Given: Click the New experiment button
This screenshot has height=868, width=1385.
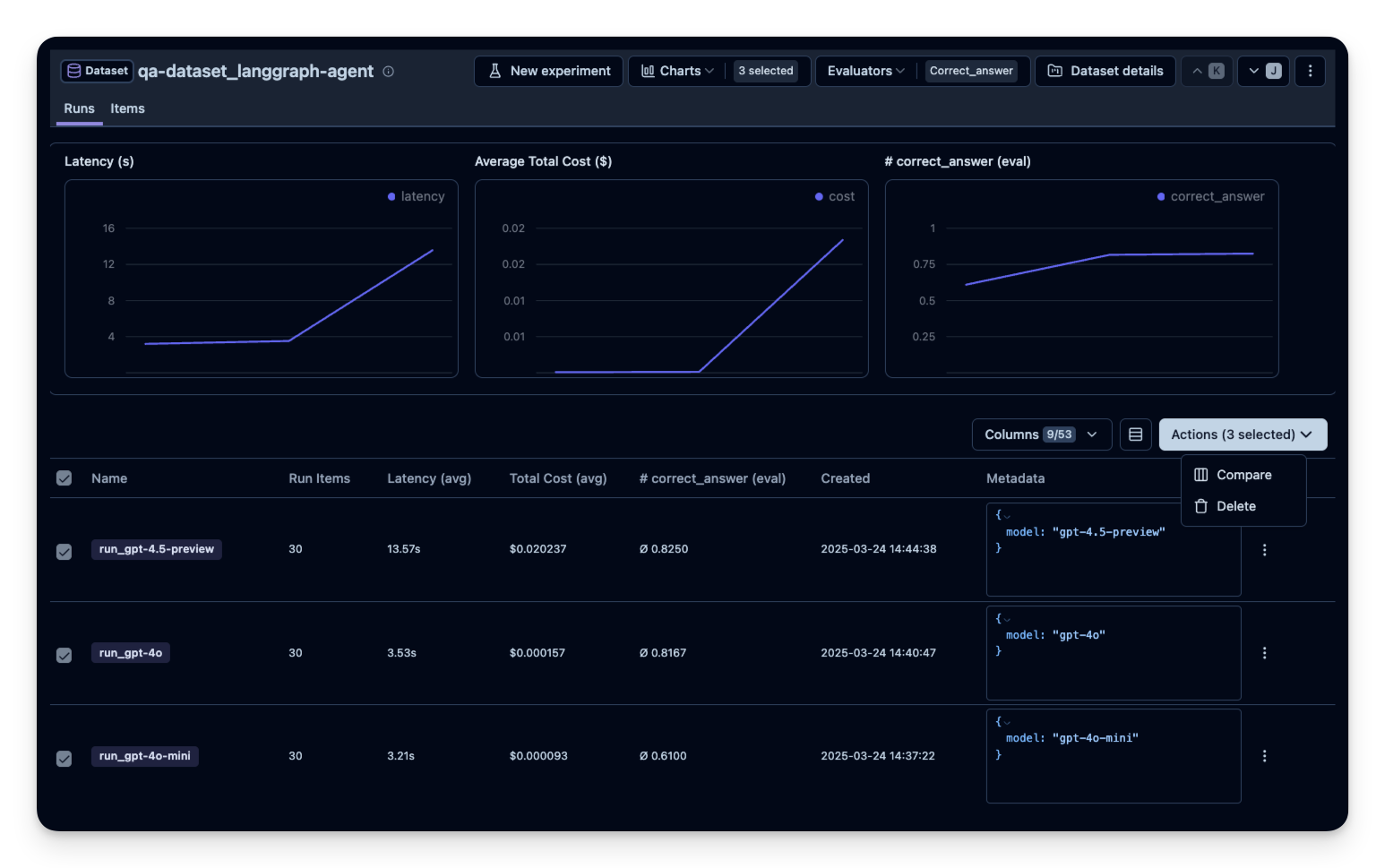Looking at the screenshot, I should point(548,71).
